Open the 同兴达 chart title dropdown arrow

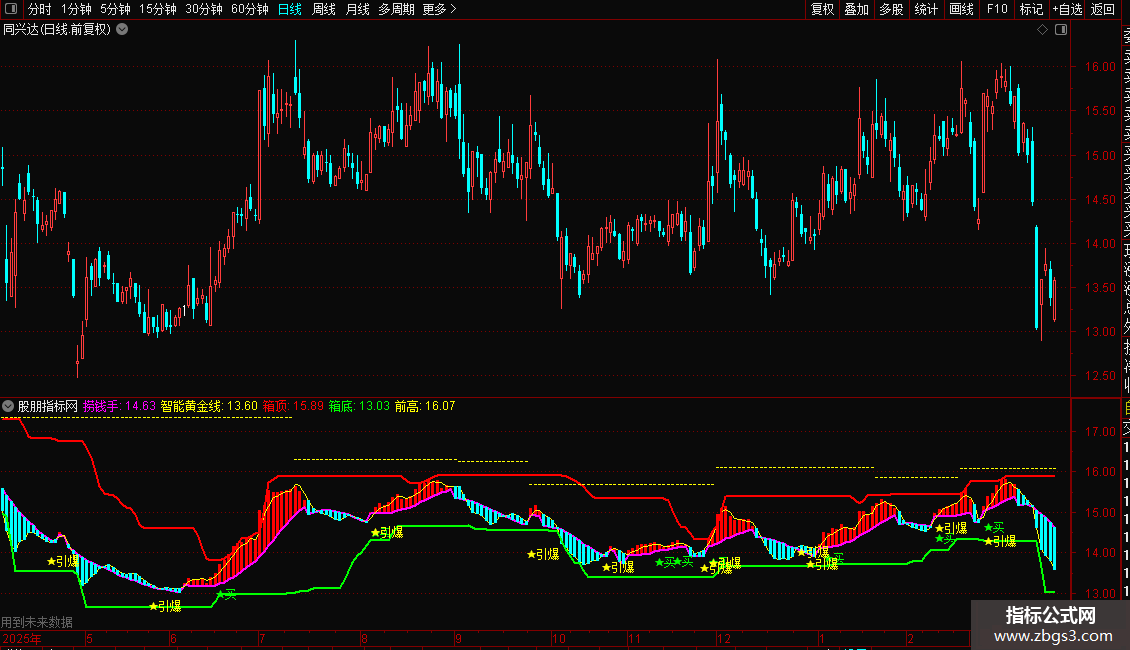coord(123,30)
